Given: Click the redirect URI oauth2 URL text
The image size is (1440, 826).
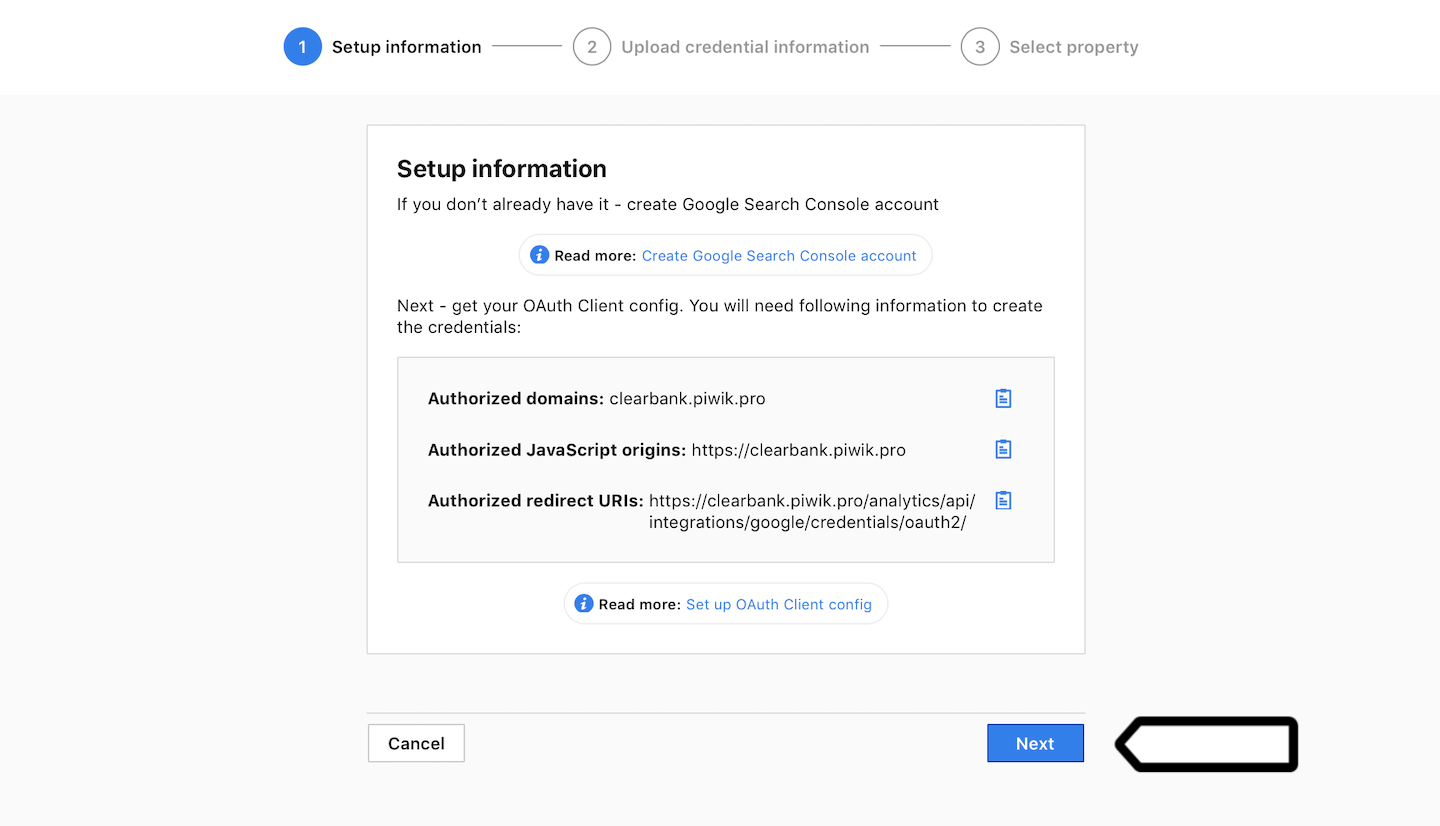Looking at the screenshot, I should coord(812,512).
